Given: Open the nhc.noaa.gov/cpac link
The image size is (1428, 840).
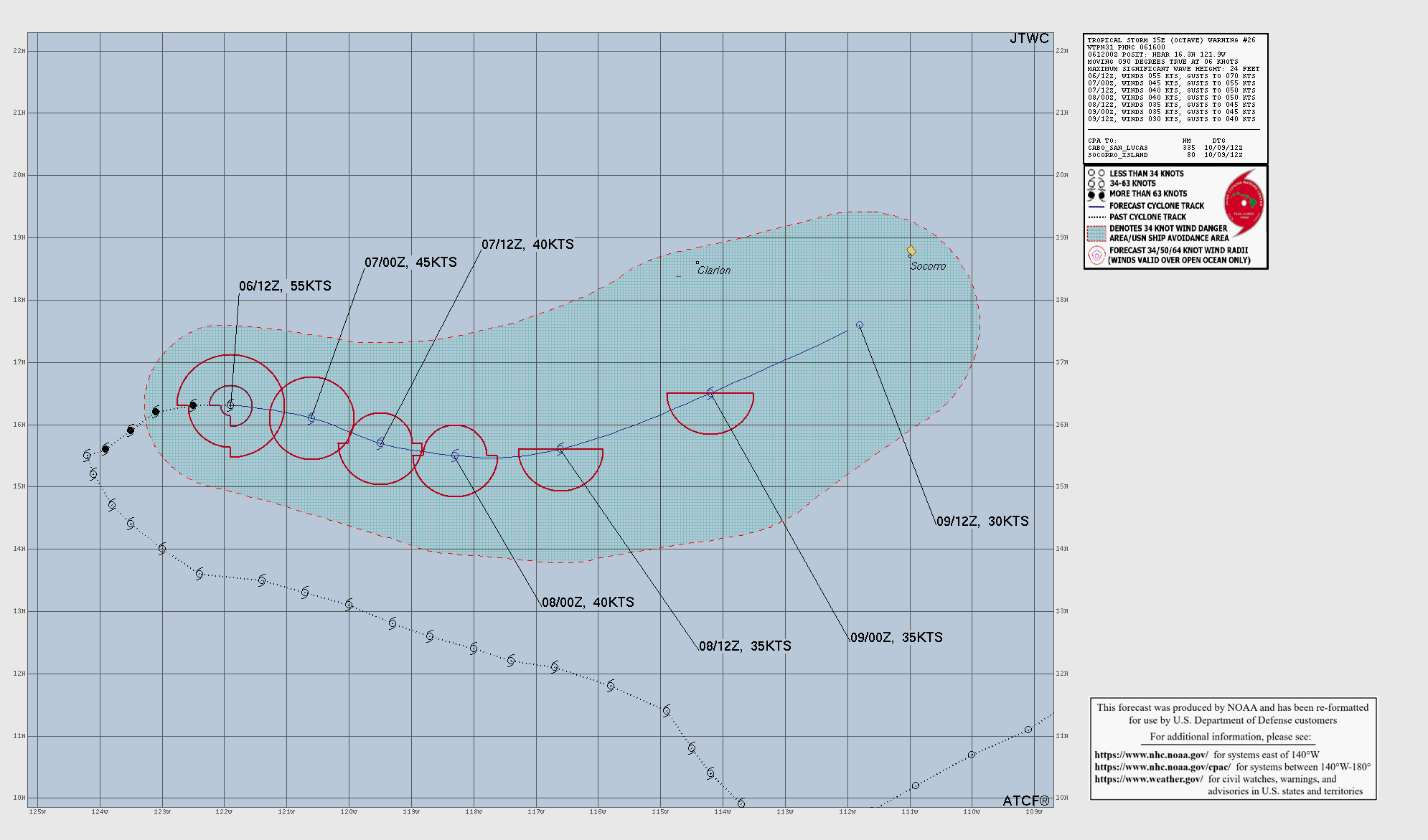Looking at the screenshot, I should click(1162, 767).
